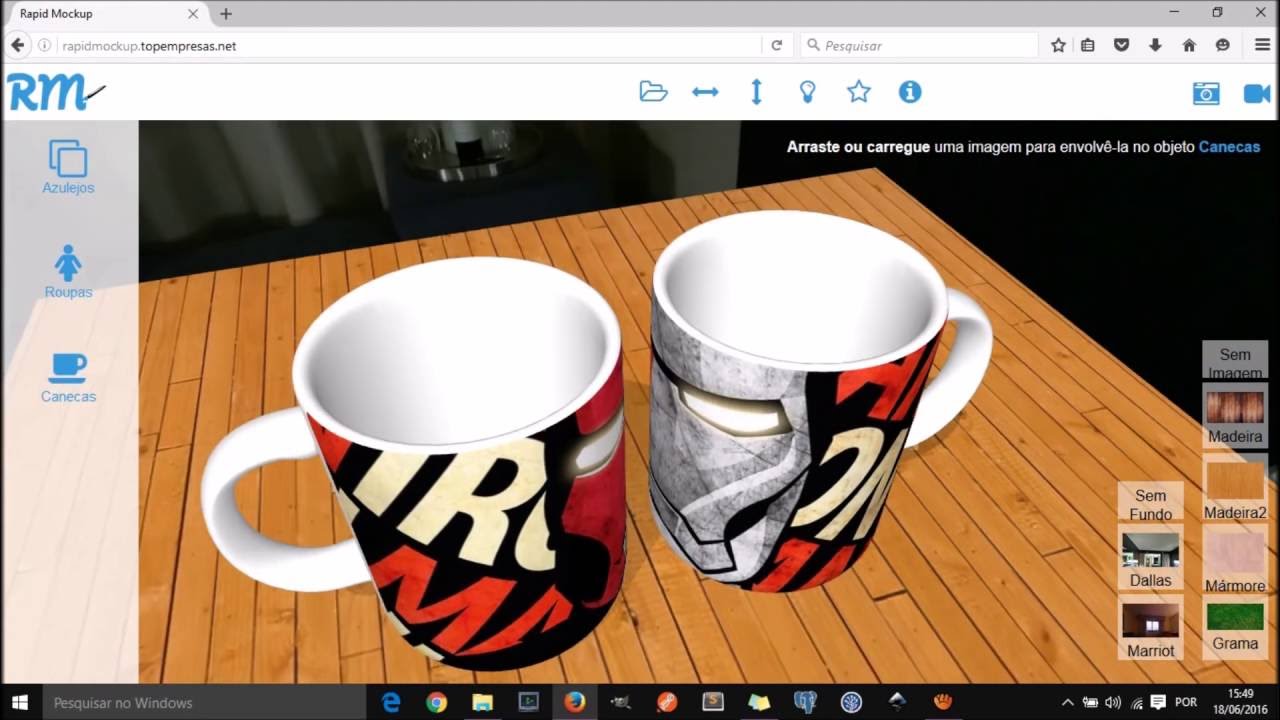Open a new browser tab
Image resolution: width=1280 pixels, height=720 pixels.
point(226,14)
